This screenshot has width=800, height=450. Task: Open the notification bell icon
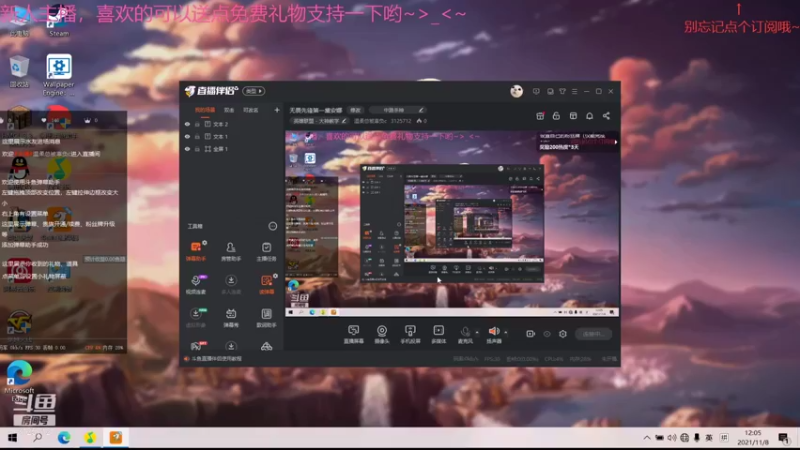coord(589,116)
